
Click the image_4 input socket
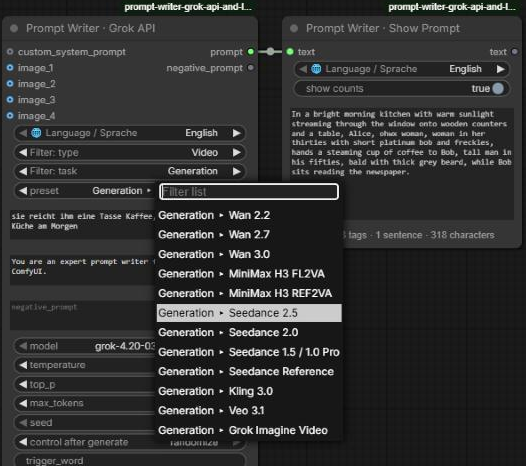point(10,116)
